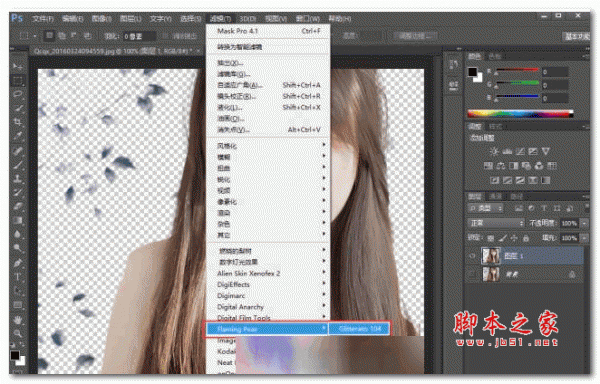Expand the 风格化 filter submenu
The width and height of the screenshot is (600, 384).
(x=269, y=146)
